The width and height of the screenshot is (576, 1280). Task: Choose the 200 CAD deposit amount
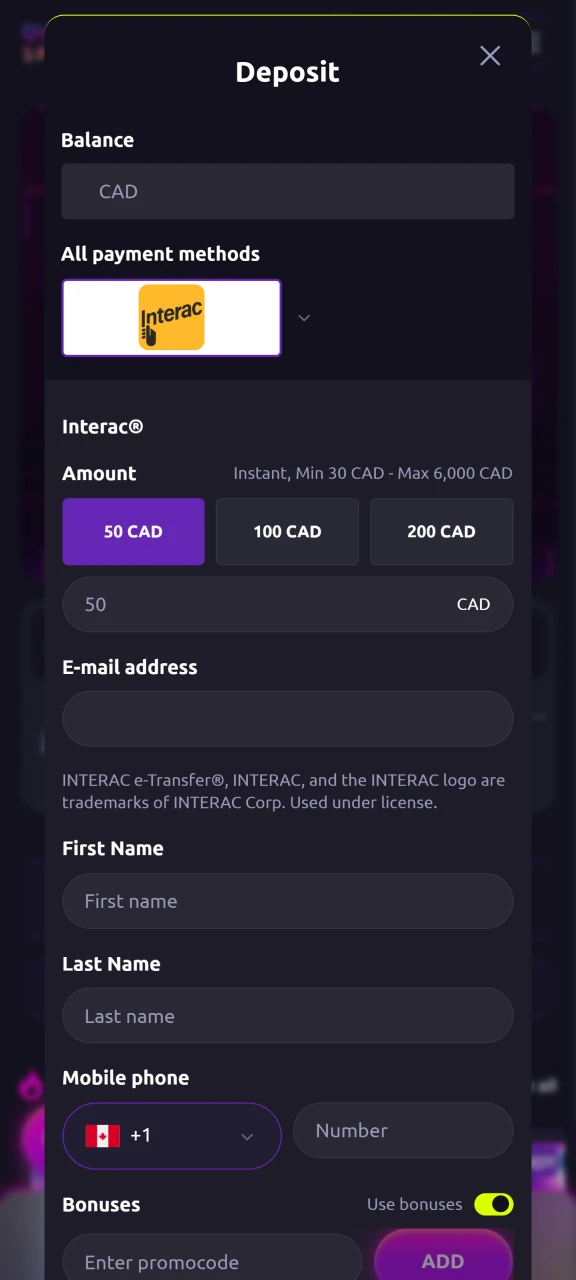point(441,531)
